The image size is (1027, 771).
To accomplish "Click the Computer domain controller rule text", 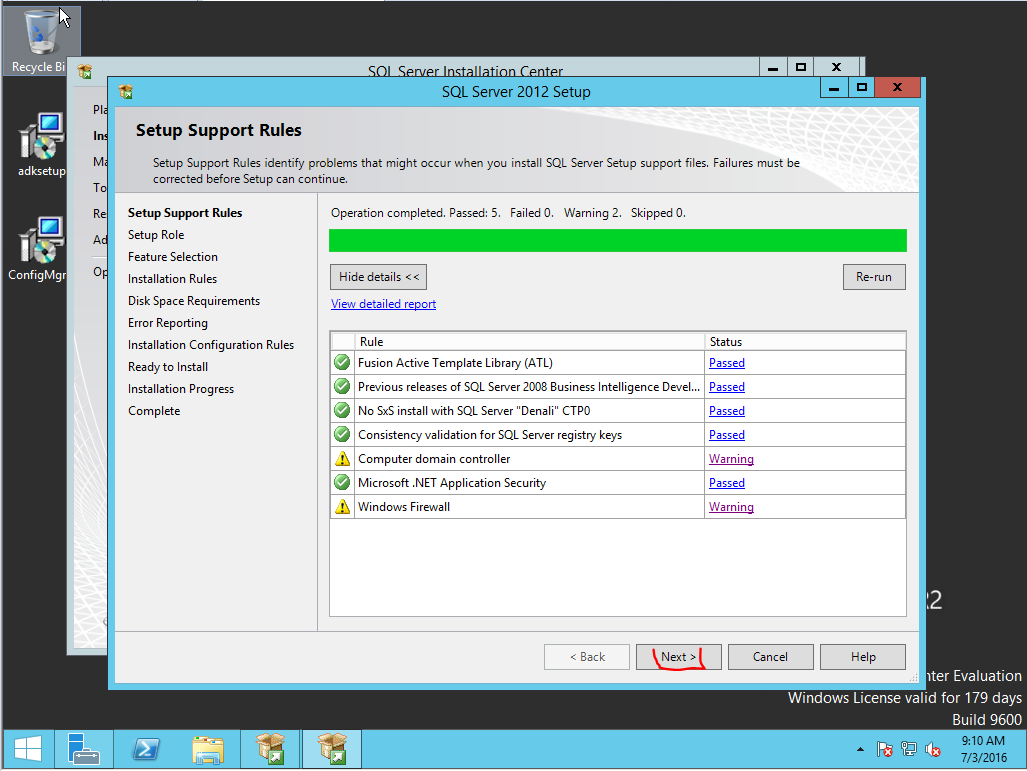I will coord(434,459).
